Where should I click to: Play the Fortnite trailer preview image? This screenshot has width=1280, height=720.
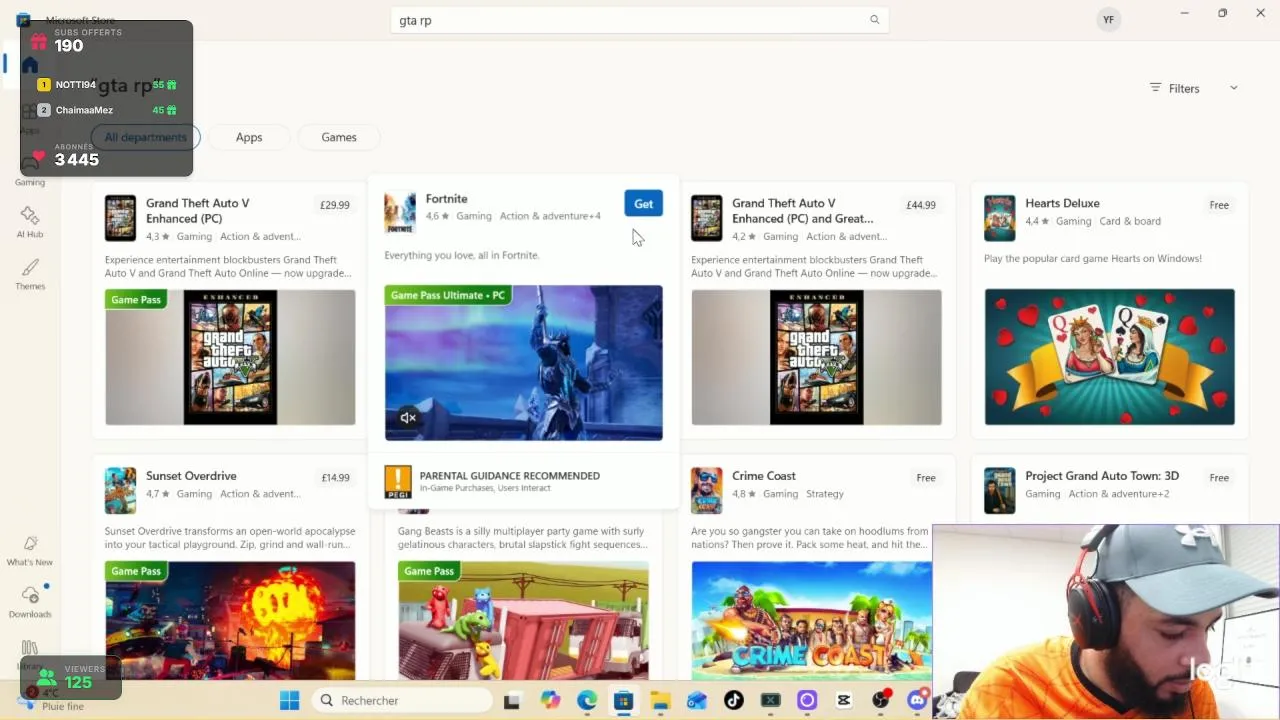[x=523, y=363]
